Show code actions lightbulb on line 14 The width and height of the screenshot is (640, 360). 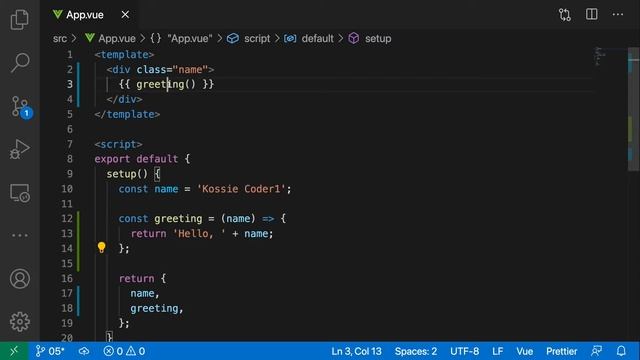(102, 247)
